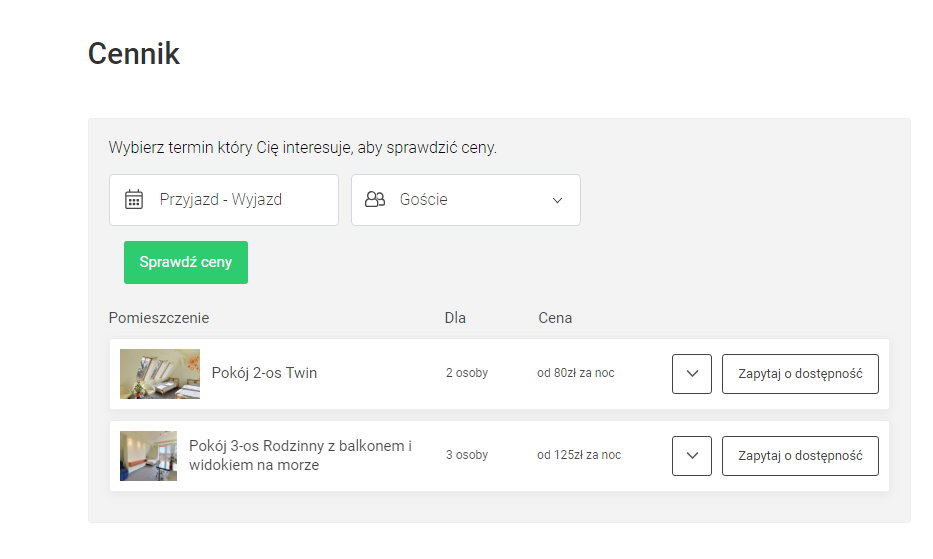
Task: Click the Sprawdź ceny button
Action: 186,263
